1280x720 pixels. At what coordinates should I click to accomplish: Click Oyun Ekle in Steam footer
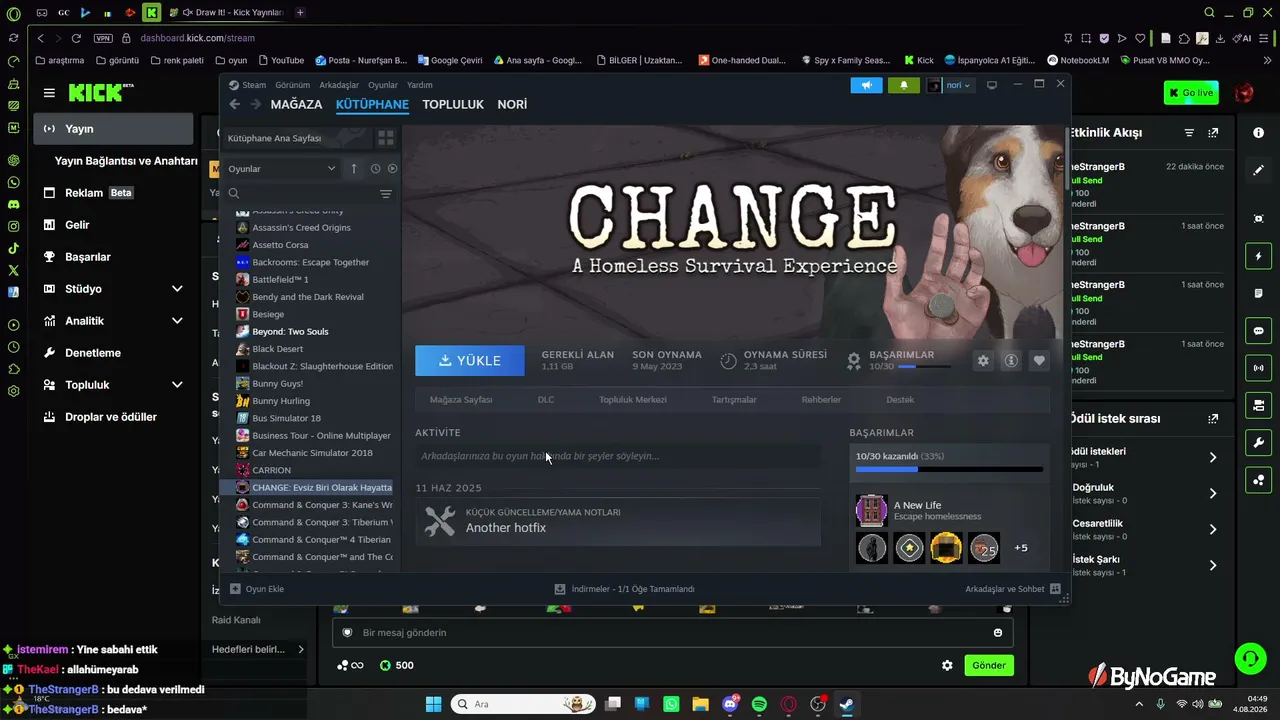pyautogui.click(x=257, y=589)
